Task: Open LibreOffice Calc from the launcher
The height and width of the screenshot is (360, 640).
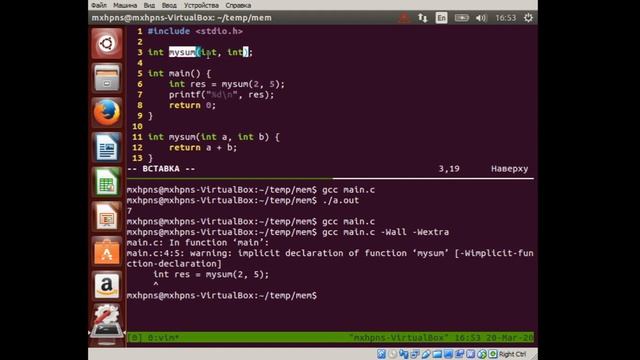Action: pyautogui.click(x=107, y=182)
